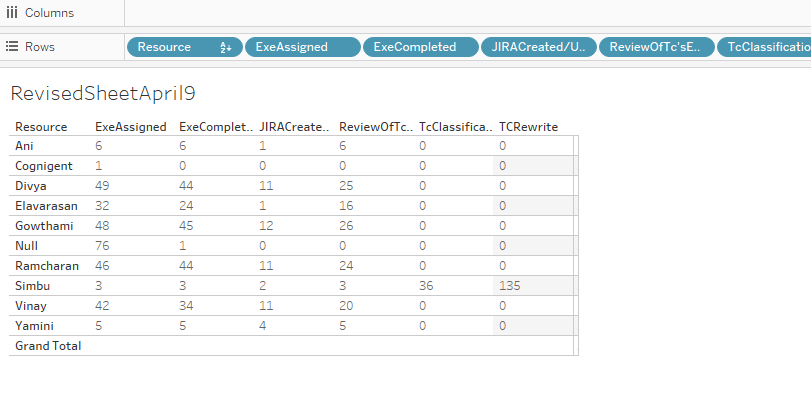Select the ExeAssigned pill in Rows

click(x=303, y=47)
